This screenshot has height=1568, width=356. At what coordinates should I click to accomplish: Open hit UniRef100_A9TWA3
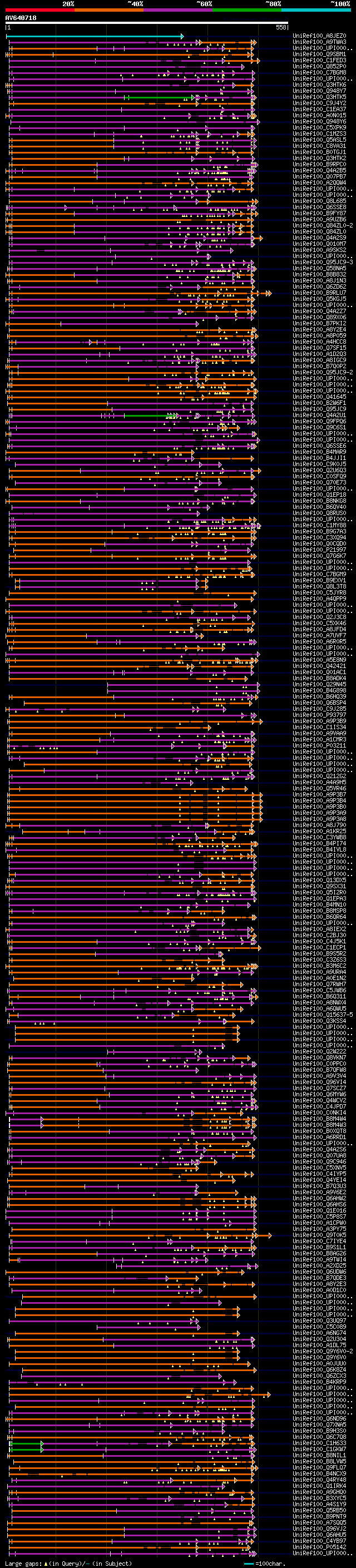319,42
